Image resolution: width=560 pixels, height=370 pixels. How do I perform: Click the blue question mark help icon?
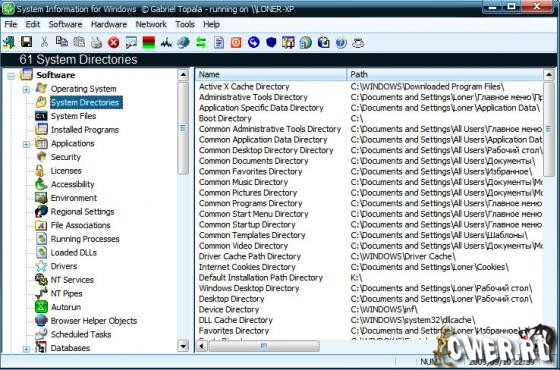click(341, 43)
